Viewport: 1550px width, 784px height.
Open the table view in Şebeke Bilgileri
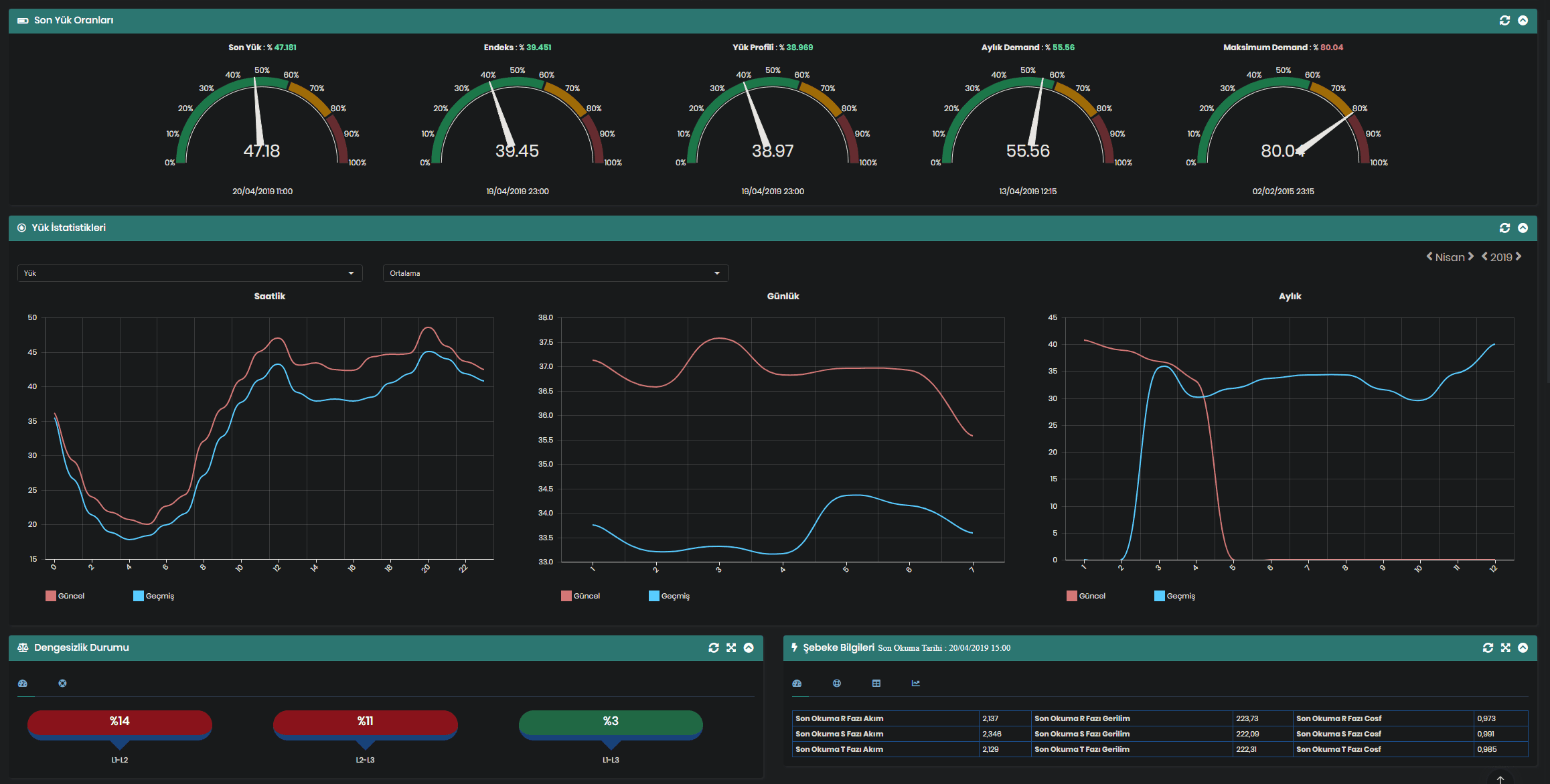876,684
